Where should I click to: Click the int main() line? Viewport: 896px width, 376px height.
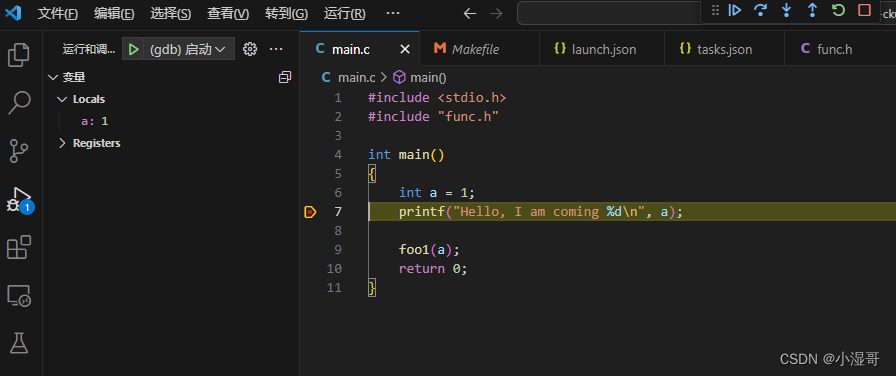click(x=406, y=155)
